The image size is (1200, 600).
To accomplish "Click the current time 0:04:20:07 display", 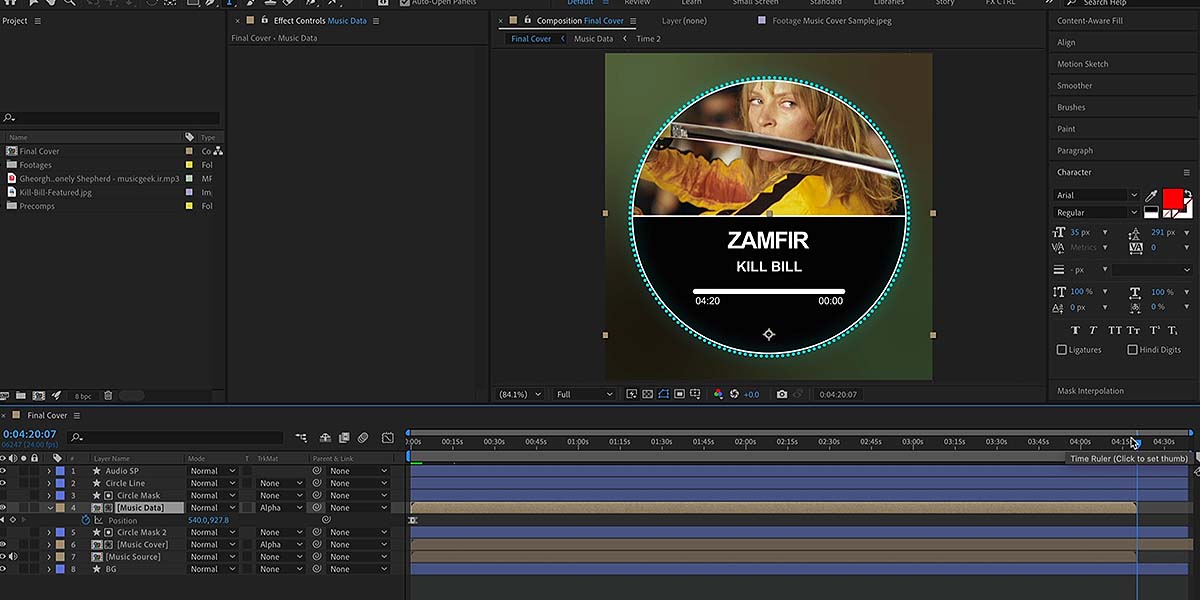I will 30,434.
